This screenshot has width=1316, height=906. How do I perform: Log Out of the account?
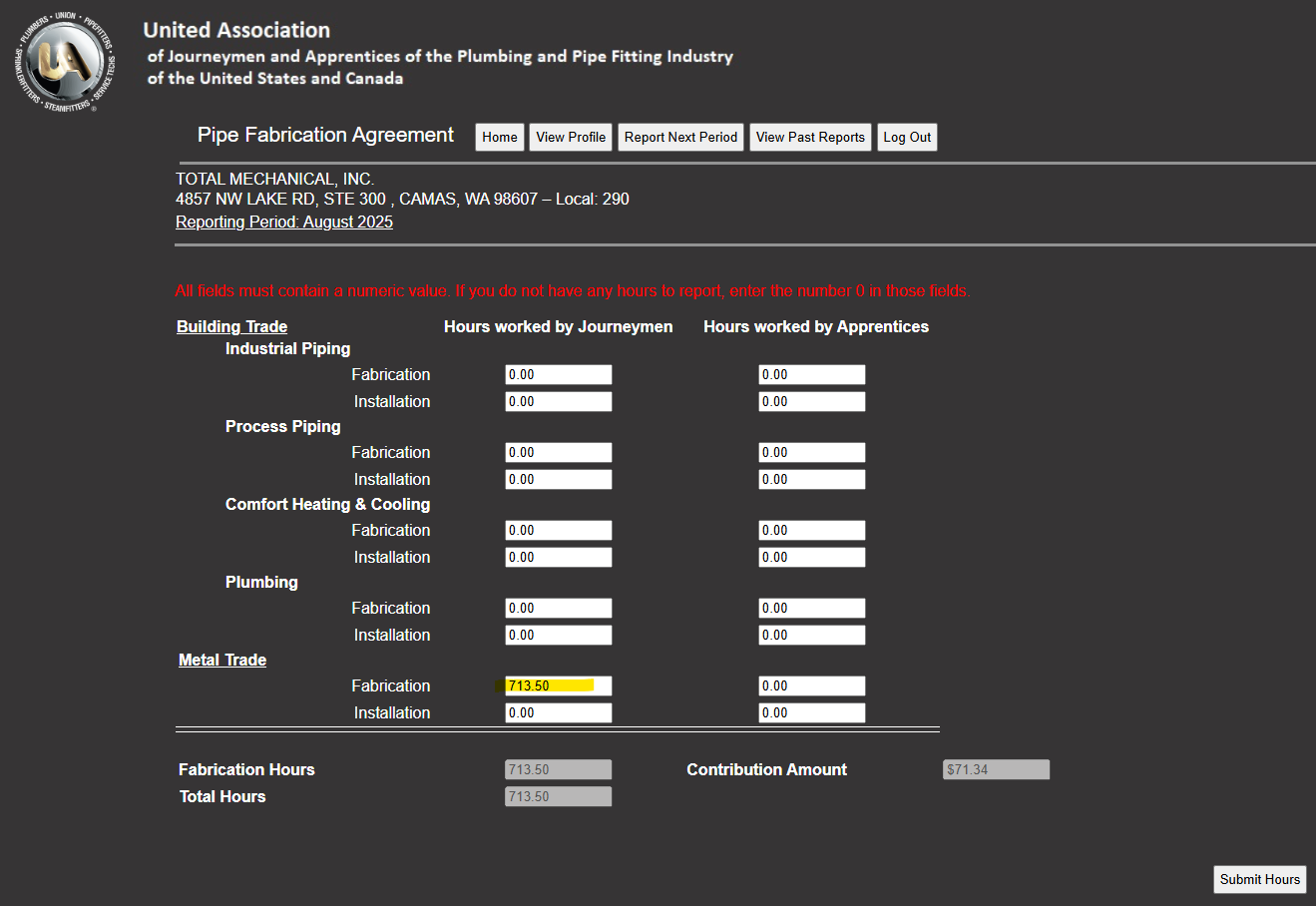point(907,138)
